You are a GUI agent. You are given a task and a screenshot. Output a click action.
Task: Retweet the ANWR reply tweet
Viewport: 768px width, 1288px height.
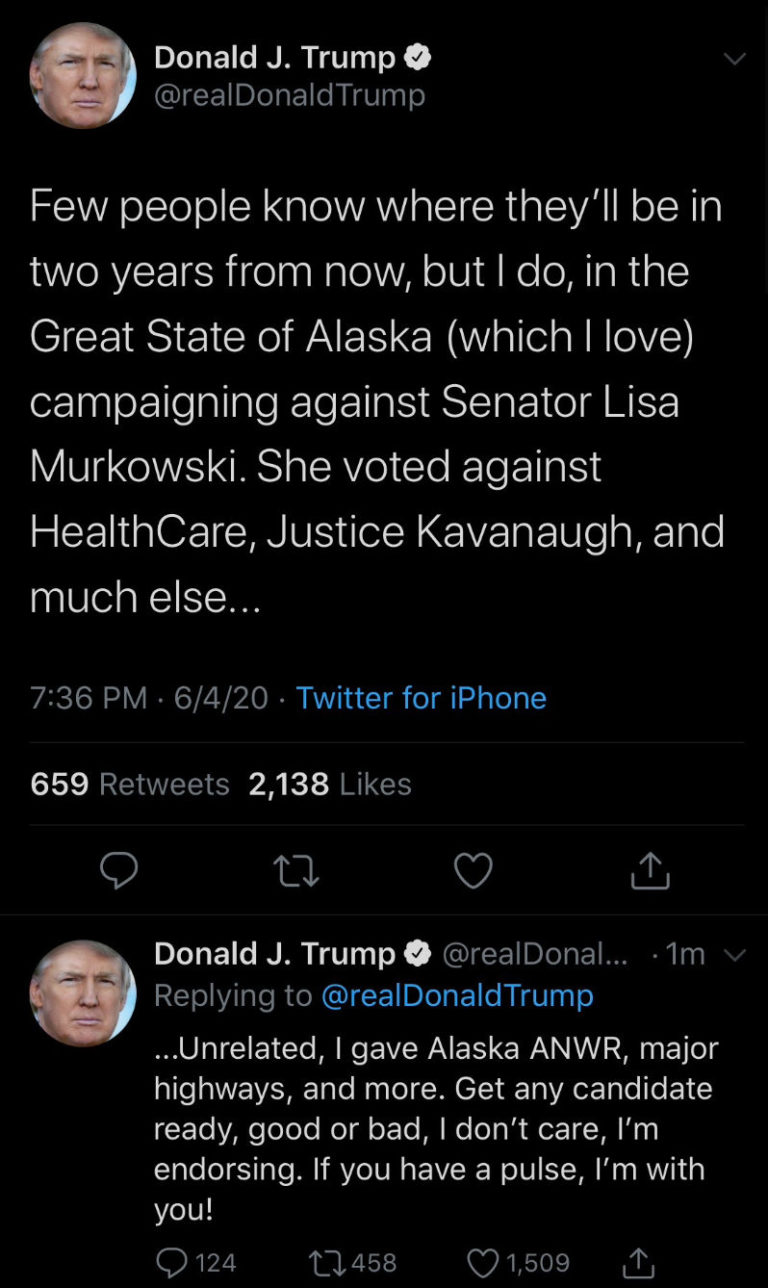tap(330, 1262)
